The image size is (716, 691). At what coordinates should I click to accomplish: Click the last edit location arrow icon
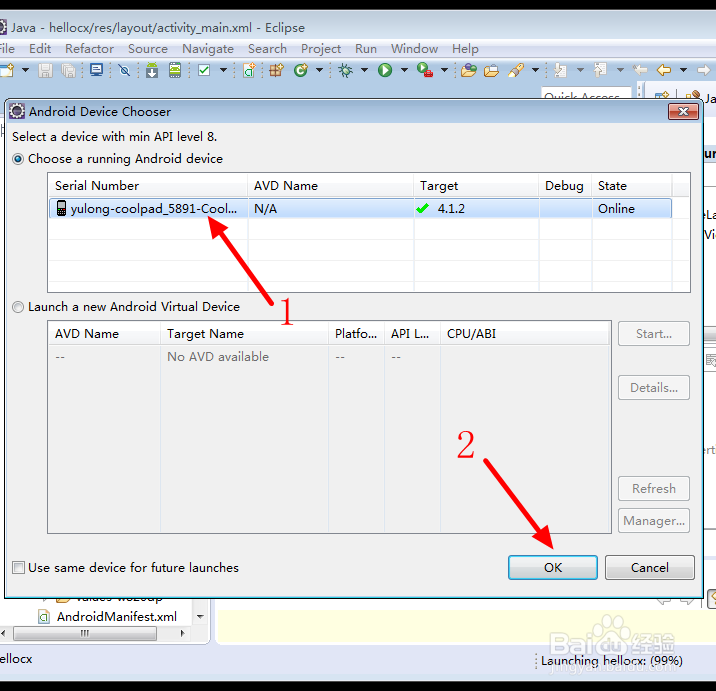[640, 70]
